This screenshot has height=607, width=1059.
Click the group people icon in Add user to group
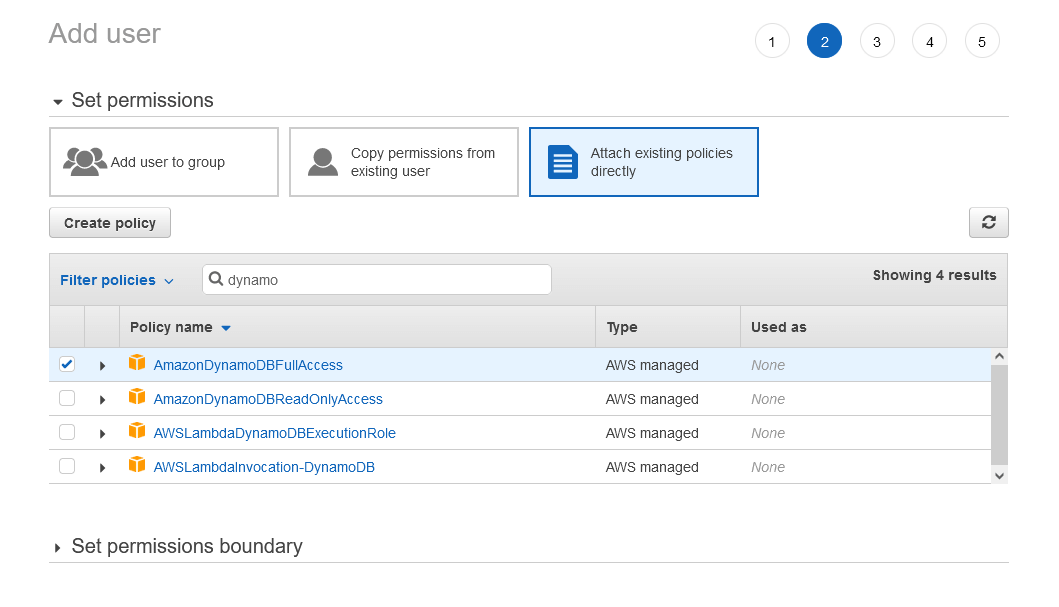pos(84,161)
